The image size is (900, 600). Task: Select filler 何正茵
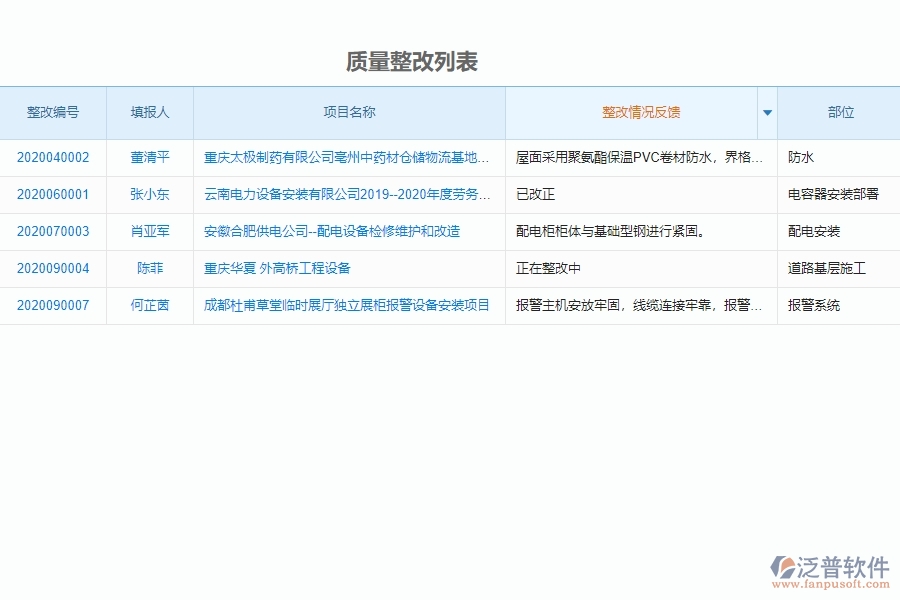[x=147, y=305]
